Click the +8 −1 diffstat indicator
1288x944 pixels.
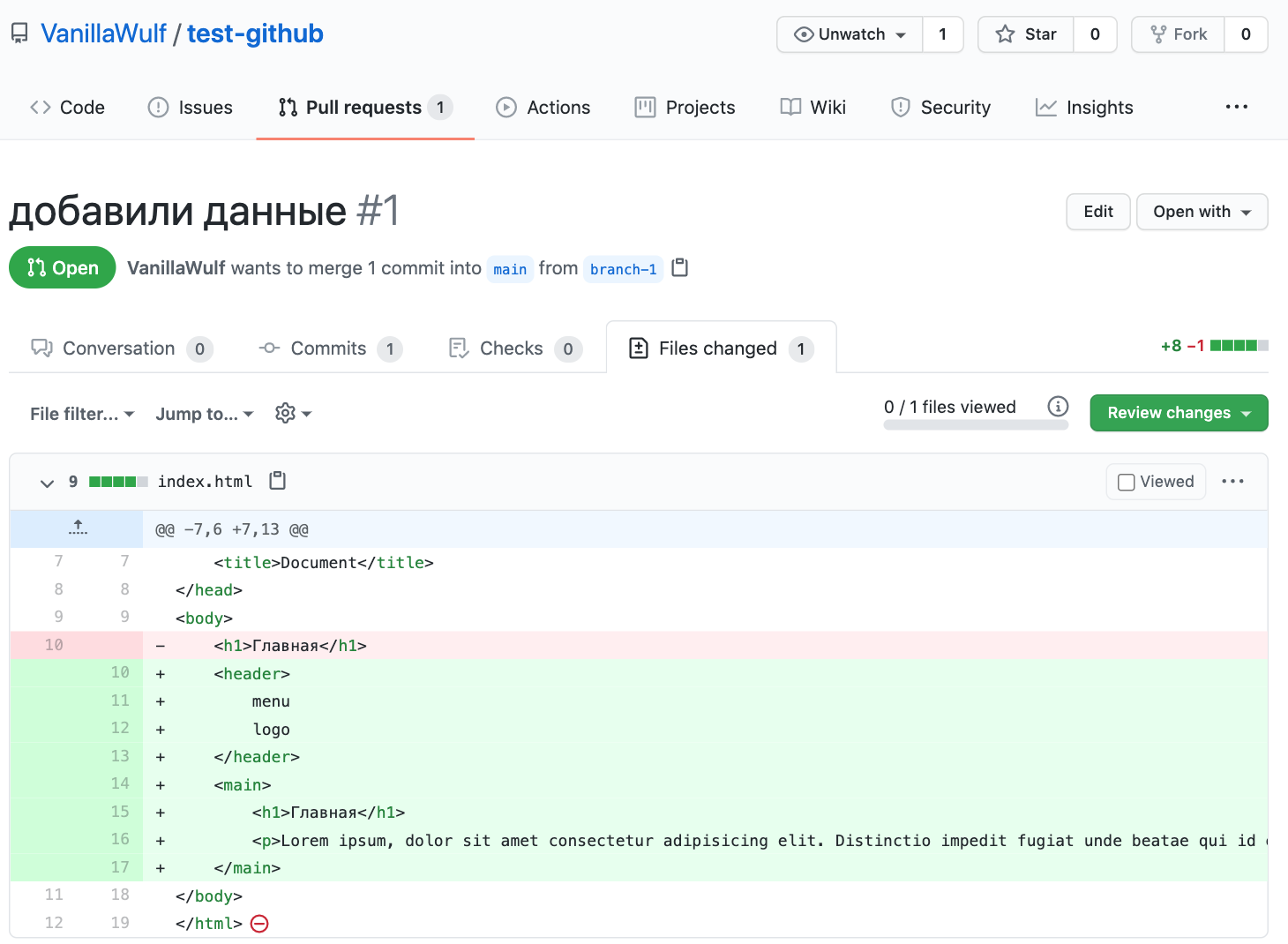[x=1214, y=346]
